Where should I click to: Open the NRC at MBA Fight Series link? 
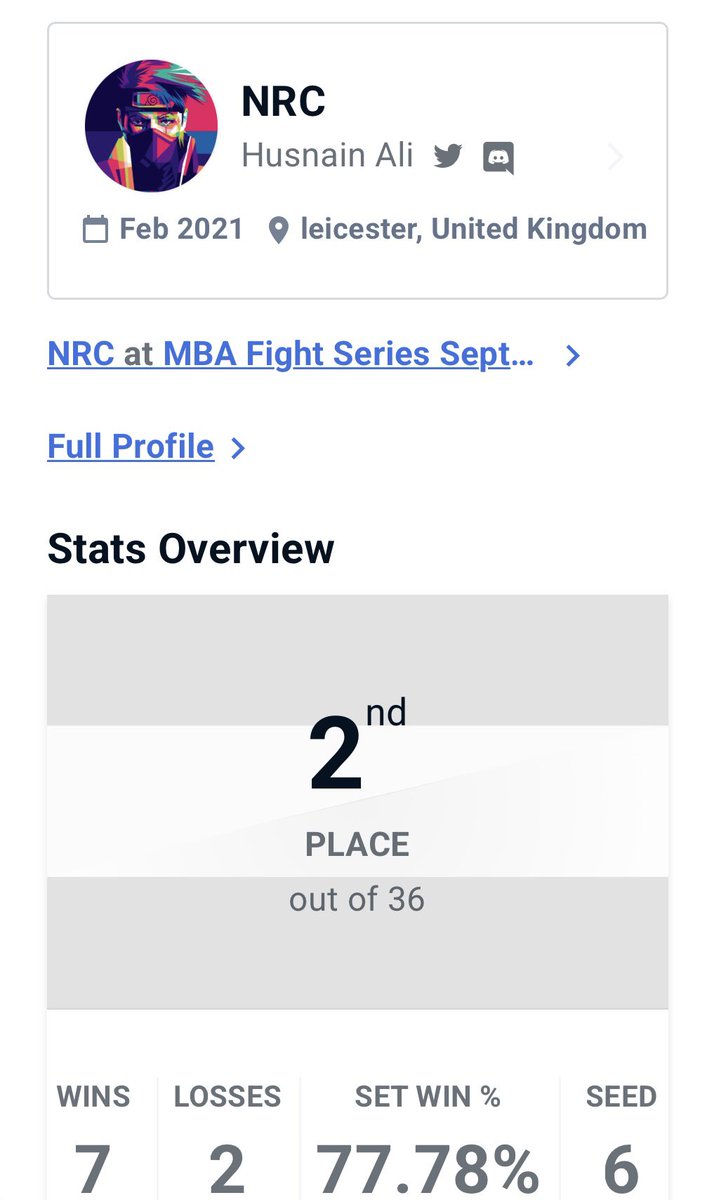291,354
